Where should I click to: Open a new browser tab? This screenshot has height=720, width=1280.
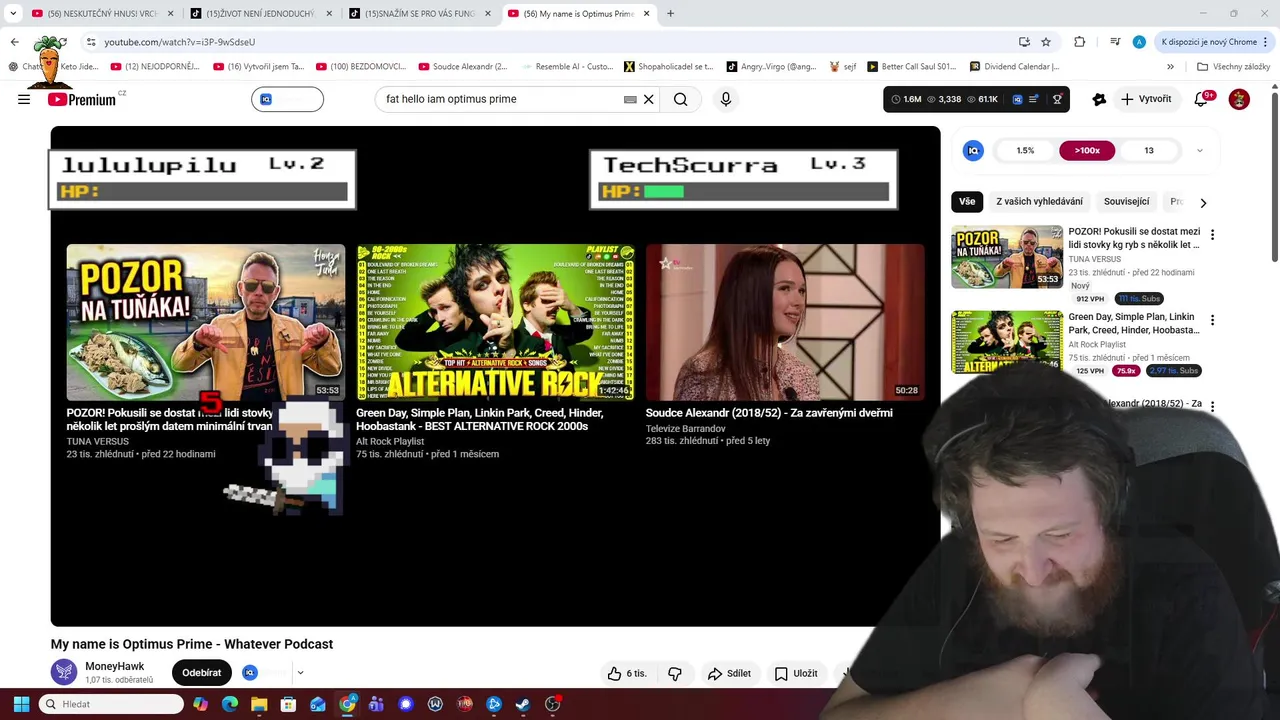coord(670,14)
